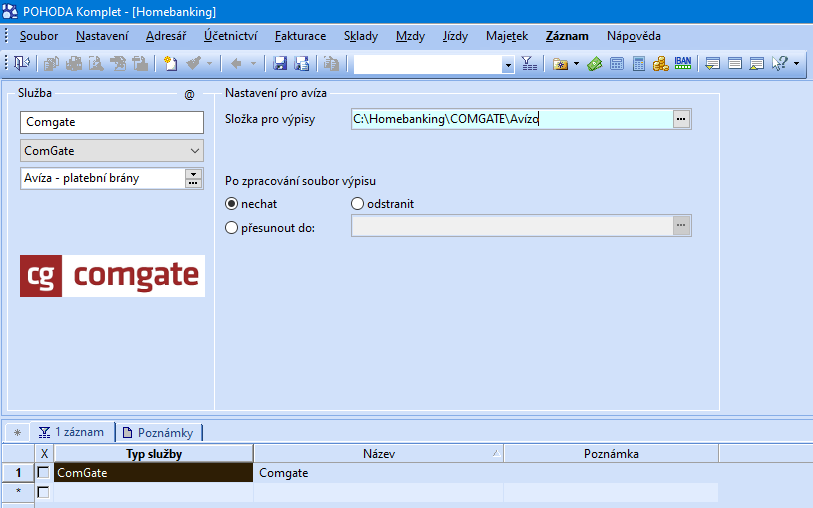This screenshot has height=508, width=813.
Task: Browse for the přesunout do target folder
Action: pyautogui.click(x=681, y=226)
